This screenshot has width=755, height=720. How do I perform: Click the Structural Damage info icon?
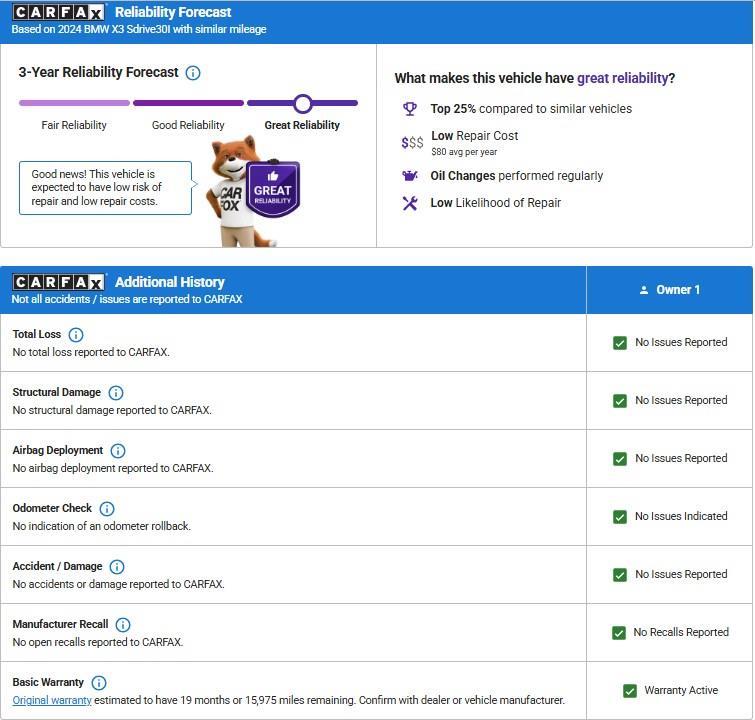[x=116, y=393]
